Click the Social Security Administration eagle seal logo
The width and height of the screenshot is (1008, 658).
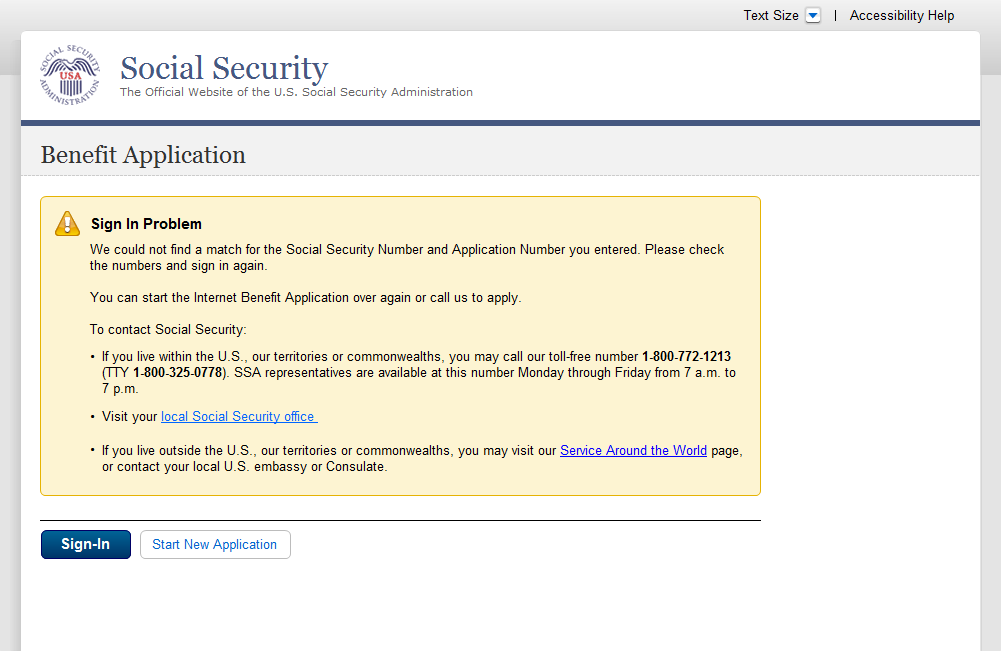point(70,76)
